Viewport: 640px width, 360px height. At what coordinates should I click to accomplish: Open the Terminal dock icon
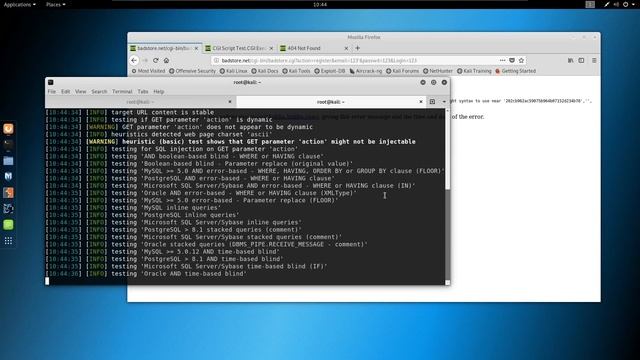click(x=8, y=145)
